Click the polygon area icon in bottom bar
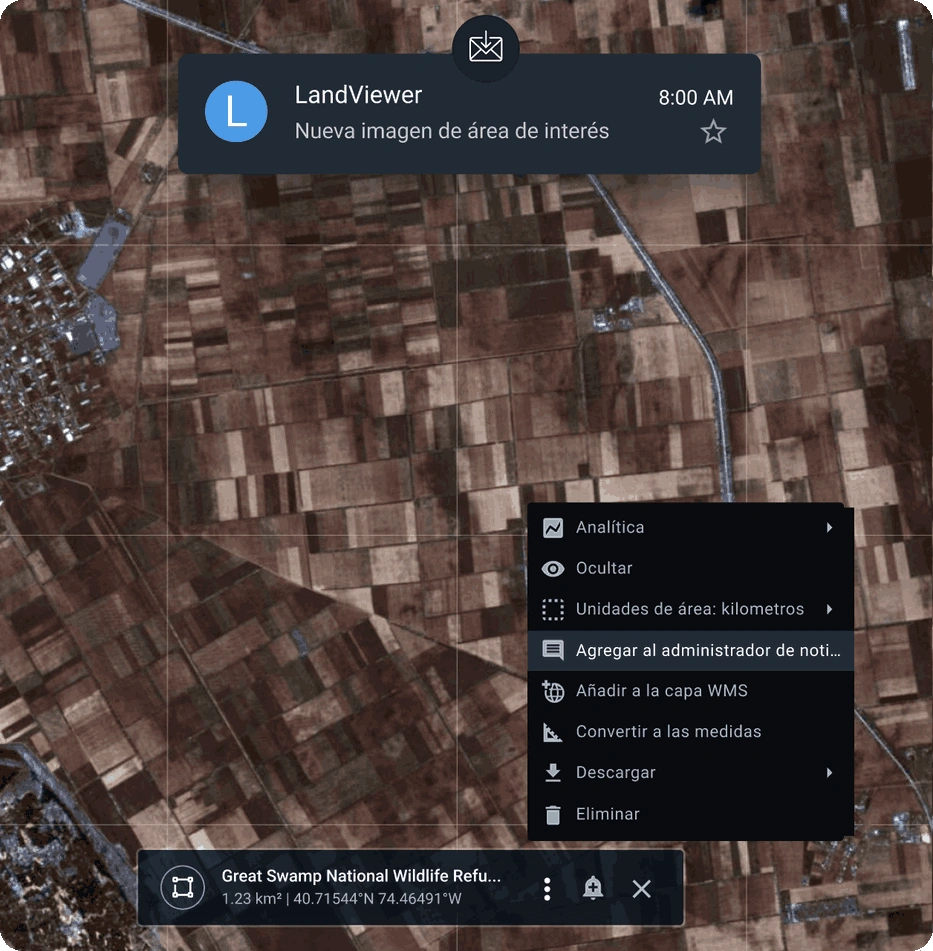Image resolution: width=933 pixels, height=951 pixels. 182,888
